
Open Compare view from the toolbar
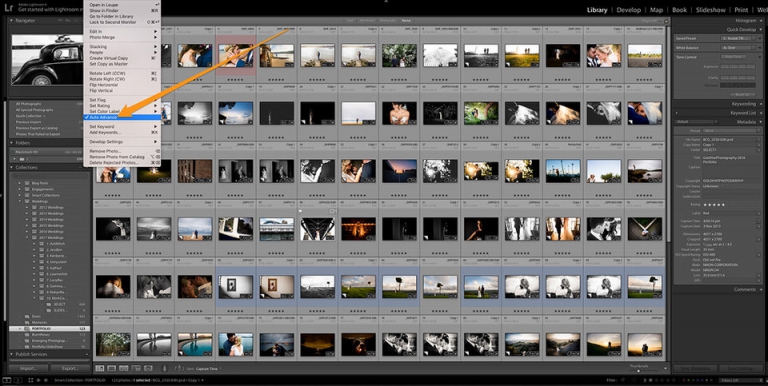point(123,368)
